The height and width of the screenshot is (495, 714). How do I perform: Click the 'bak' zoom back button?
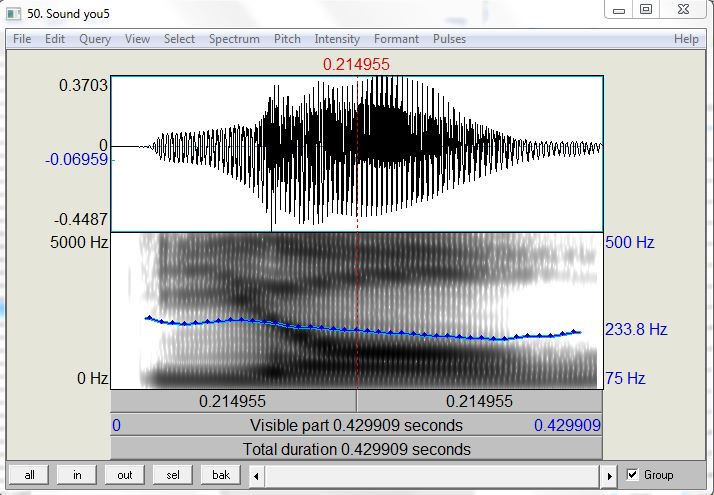point(221,475)
